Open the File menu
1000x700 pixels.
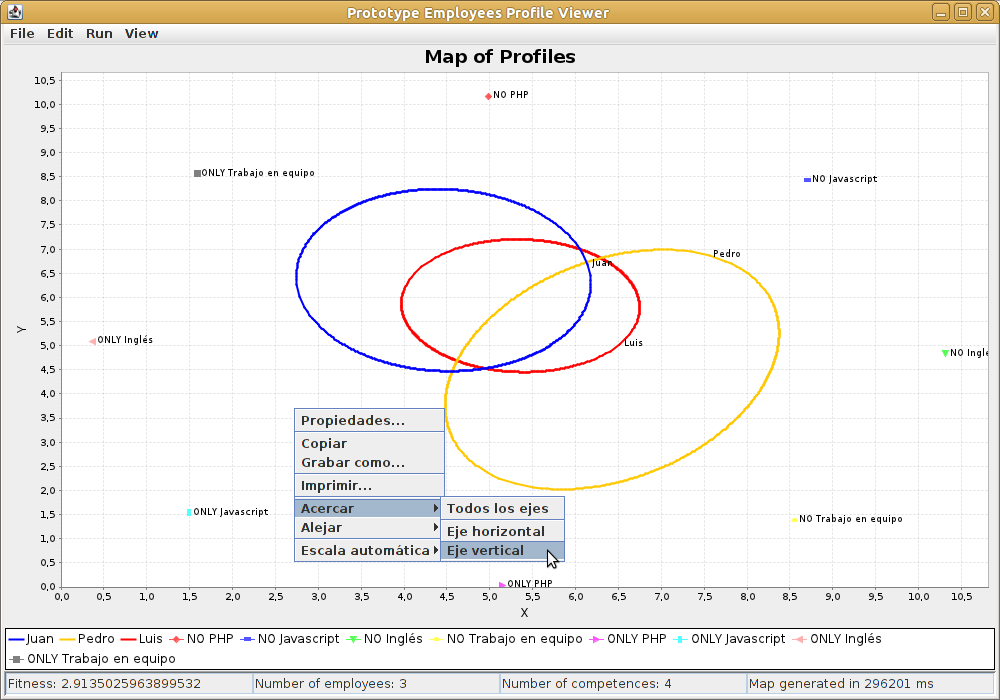point(22,34)
